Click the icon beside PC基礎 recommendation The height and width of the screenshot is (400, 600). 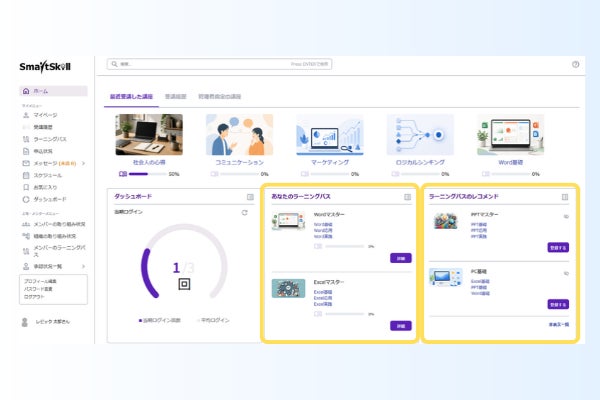(x=566, y=273)
